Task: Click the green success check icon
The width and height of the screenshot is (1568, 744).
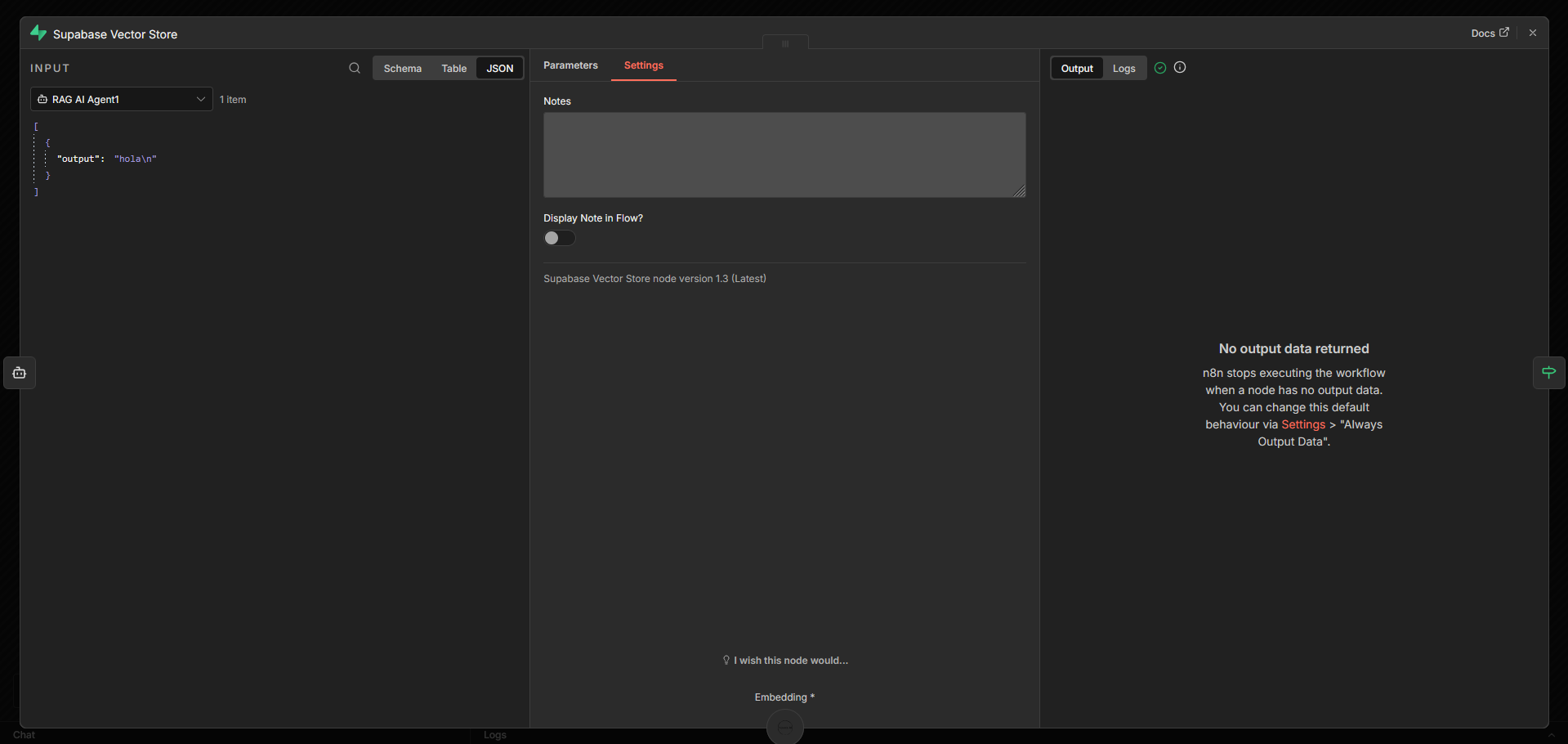Action: pyautogui.click(x=1160, y=68)
